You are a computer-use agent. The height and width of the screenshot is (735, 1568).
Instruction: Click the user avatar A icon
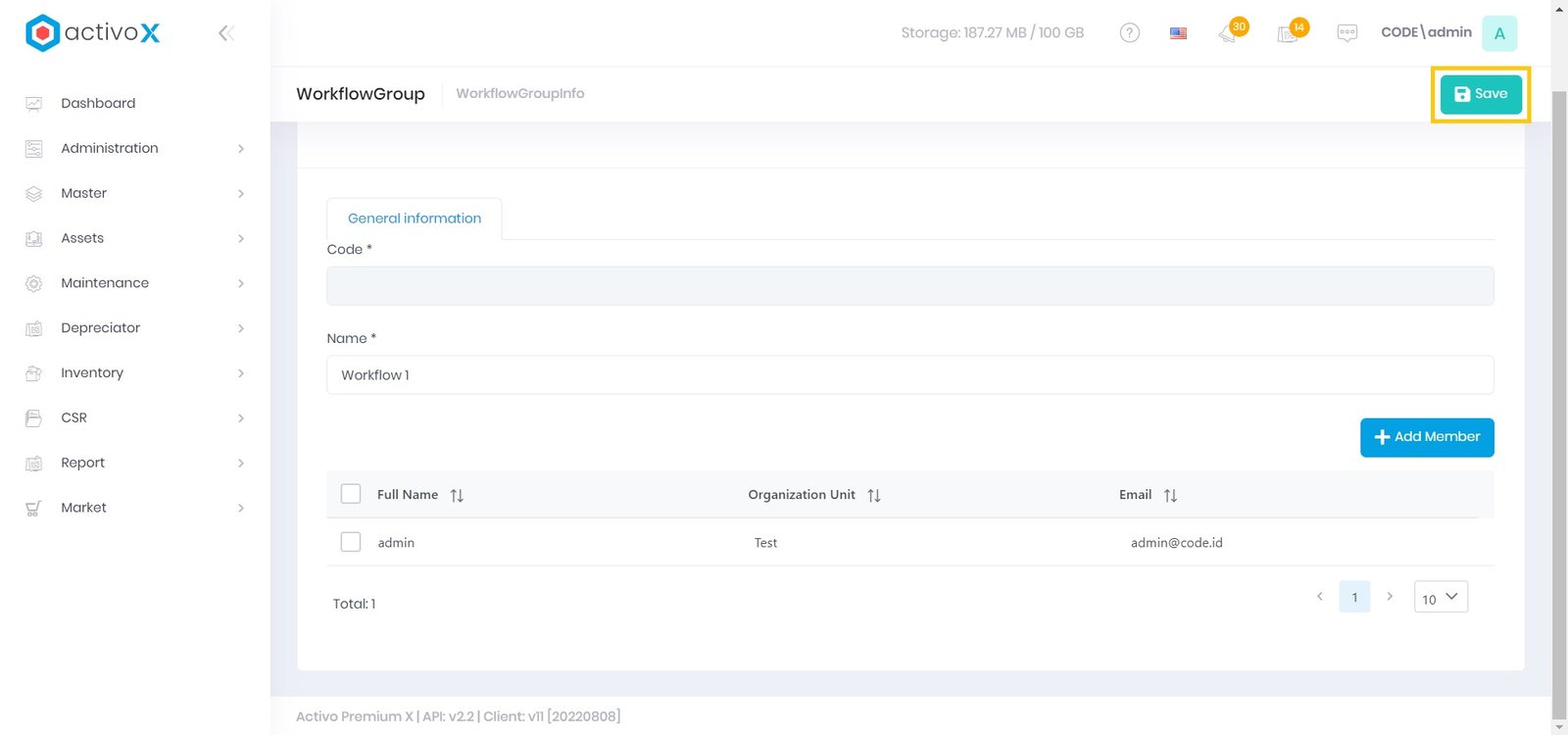click(1498, 33)
